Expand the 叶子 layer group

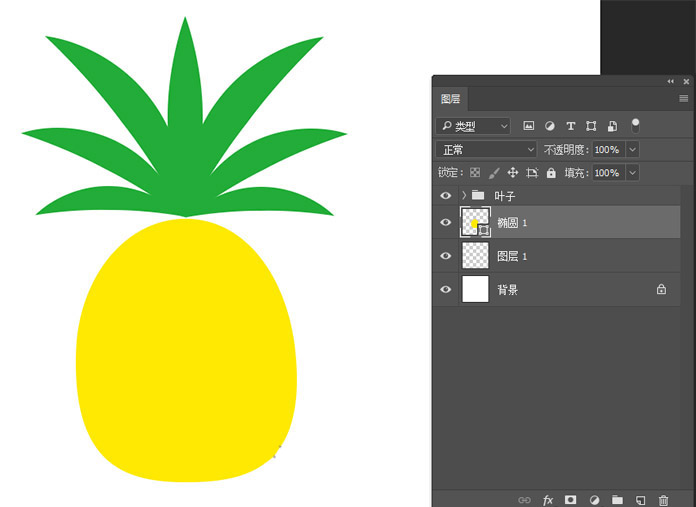tap(464, 195)
